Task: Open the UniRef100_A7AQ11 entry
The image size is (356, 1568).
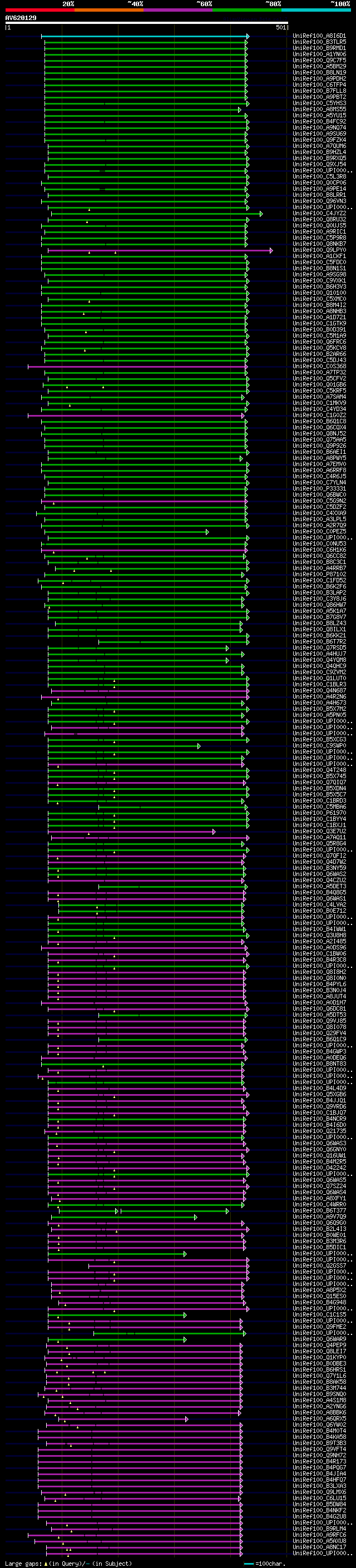Action: tap(319, 837)
